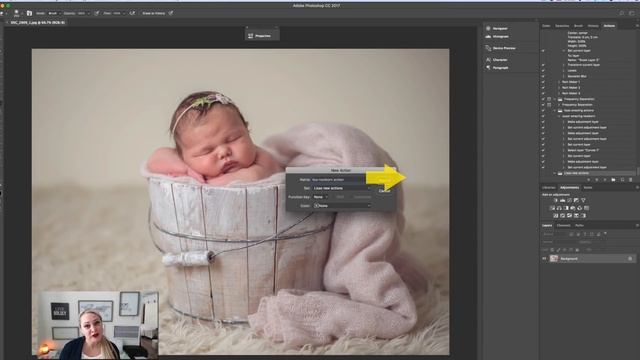Toggle checkmark beside Gaussian Blur step
640x360 pixels.
coord(543,76)
